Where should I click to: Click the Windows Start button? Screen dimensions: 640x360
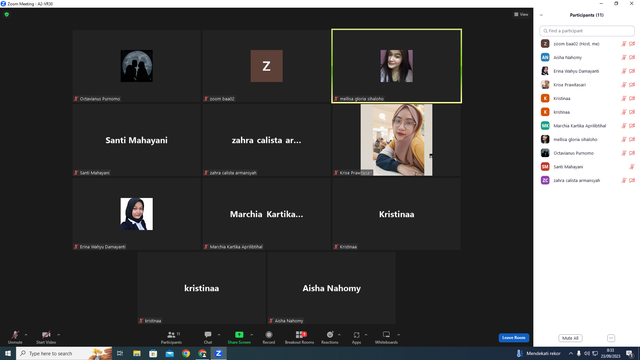click(8, 353)
